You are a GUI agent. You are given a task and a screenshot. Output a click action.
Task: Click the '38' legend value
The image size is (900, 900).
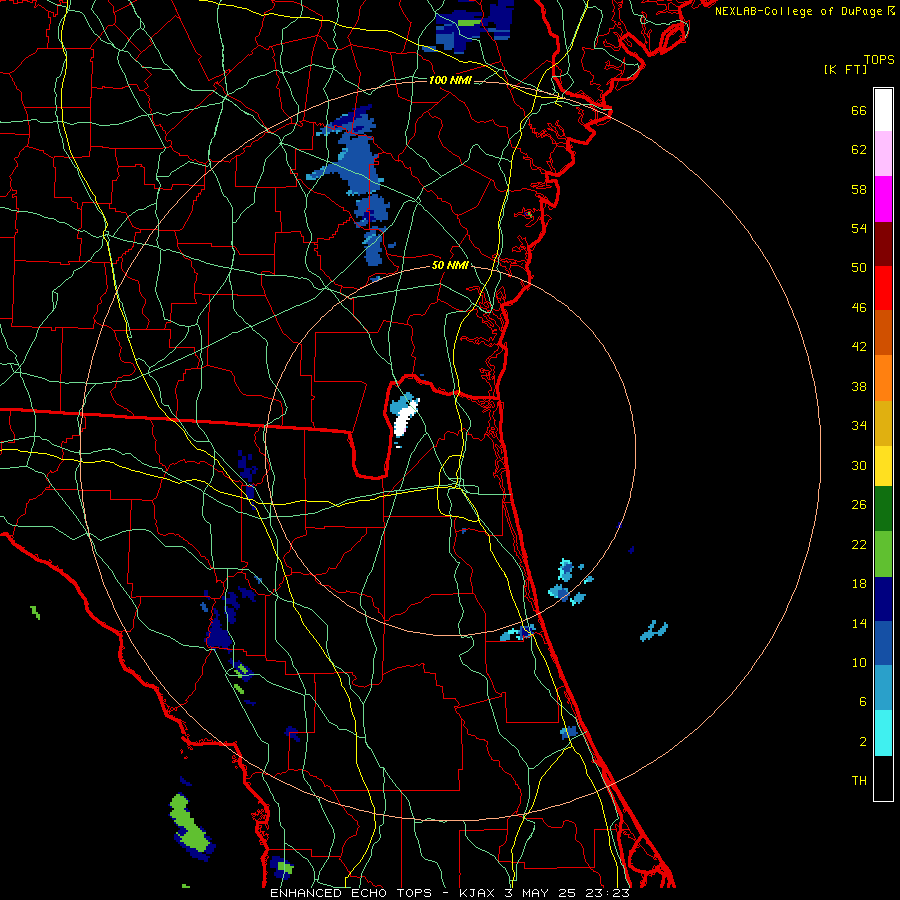[859, 387]
